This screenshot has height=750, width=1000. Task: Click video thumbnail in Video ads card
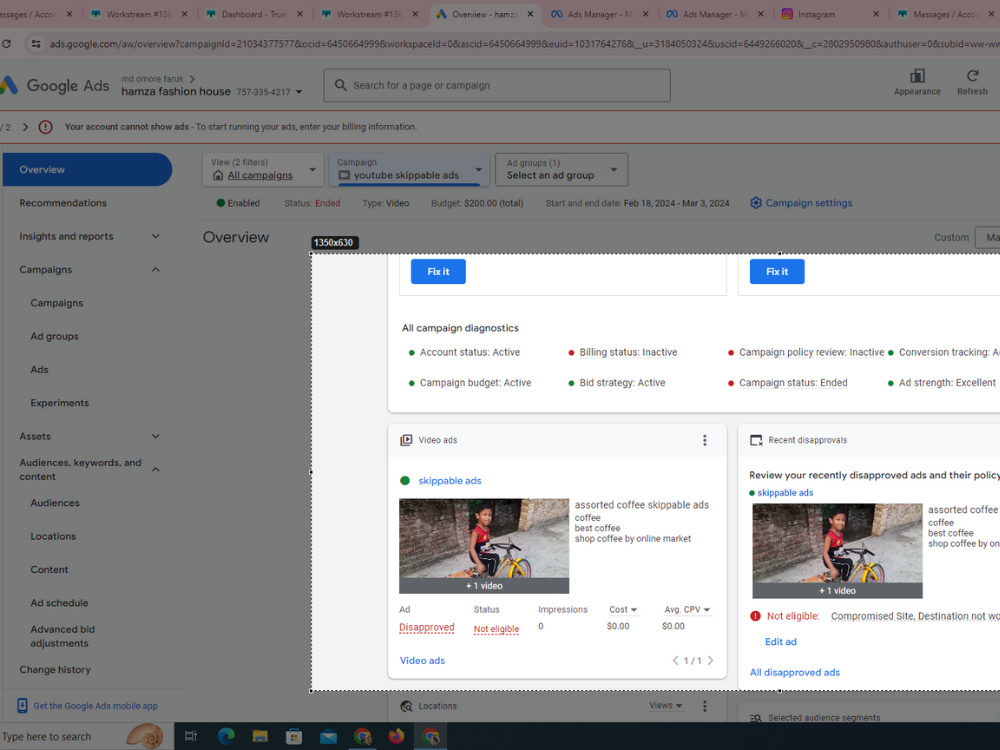484,546
